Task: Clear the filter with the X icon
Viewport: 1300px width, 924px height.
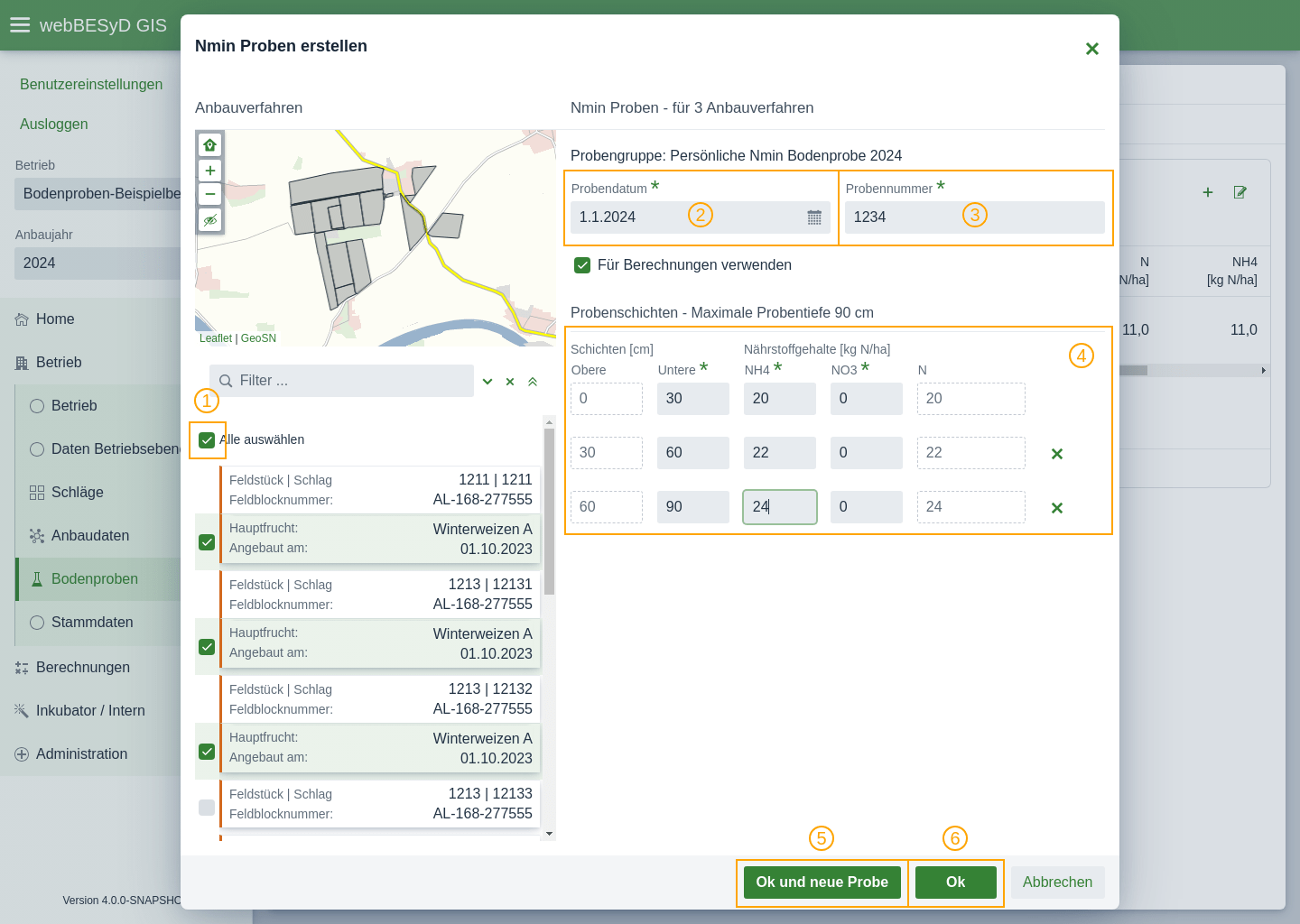Action: click(510, 382)
